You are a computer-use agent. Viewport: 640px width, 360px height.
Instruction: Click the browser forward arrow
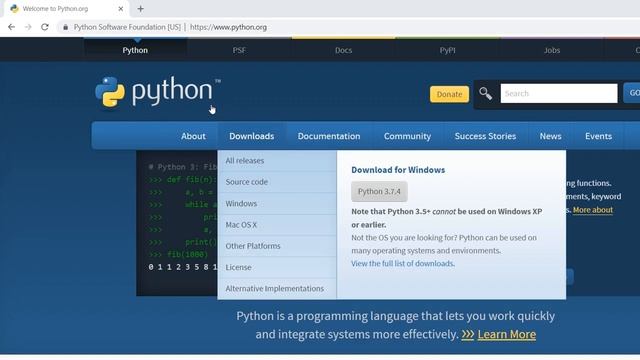pyautogui.click(x=28, y=27)
